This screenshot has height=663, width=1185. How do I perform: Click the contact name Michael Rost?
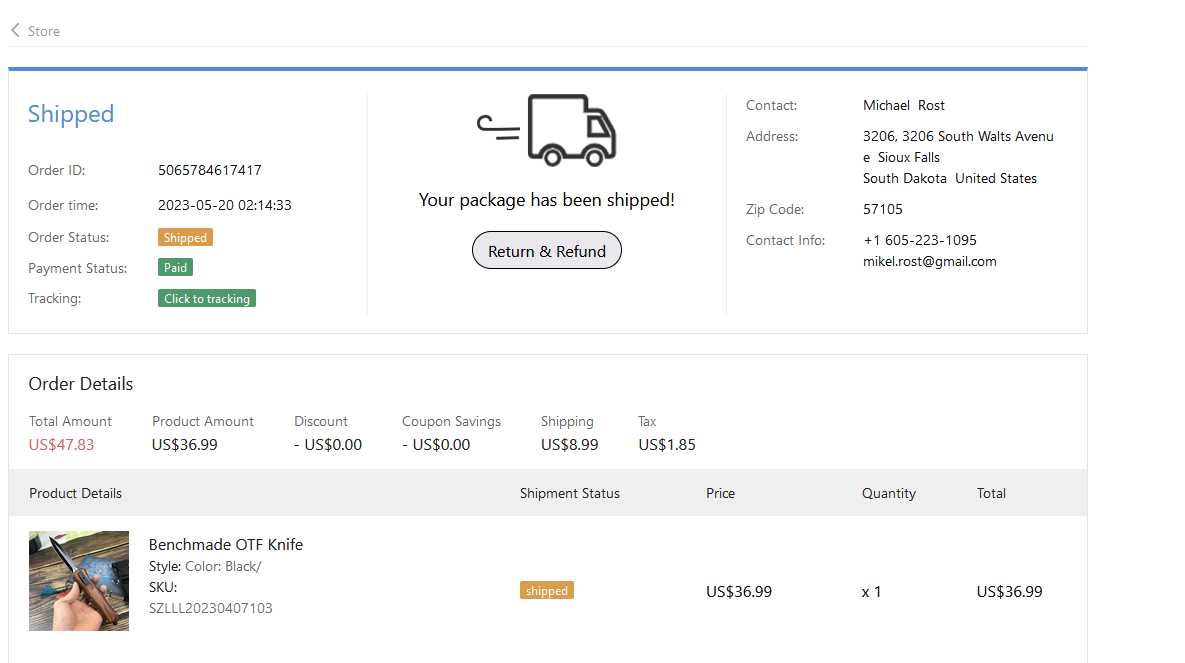[904, 105]
